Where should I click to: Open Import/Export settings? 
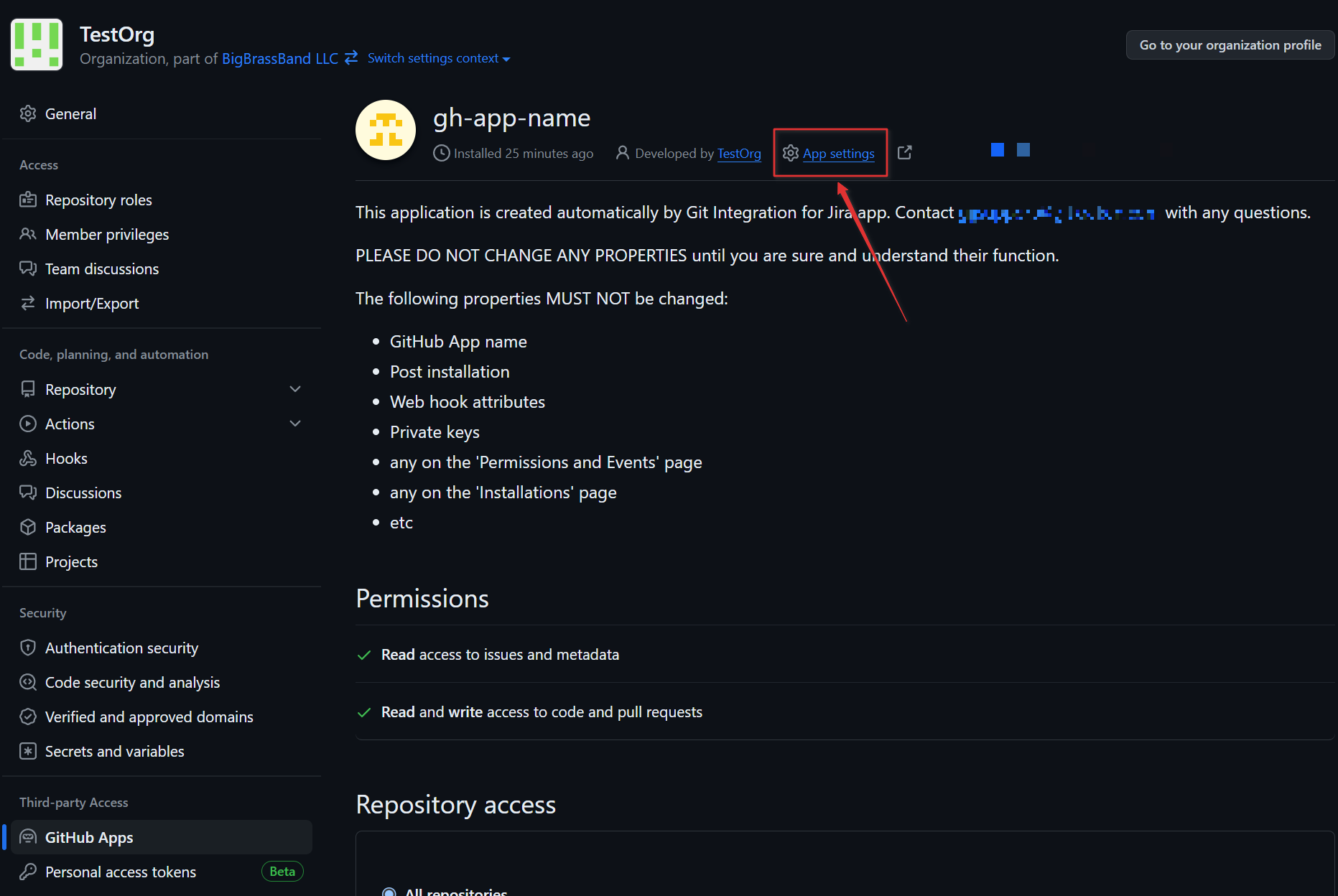pyautogui.click(x=92, y=303)
